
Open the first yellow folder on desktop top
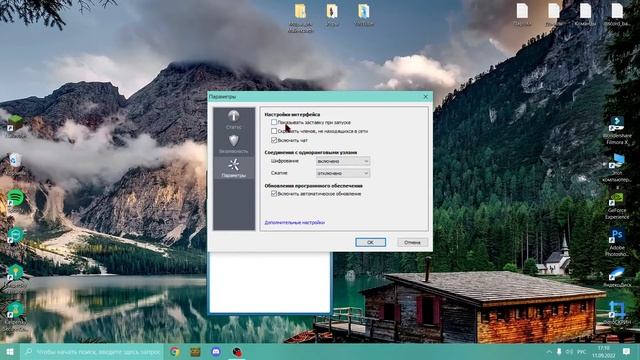[x=300, y=18]
